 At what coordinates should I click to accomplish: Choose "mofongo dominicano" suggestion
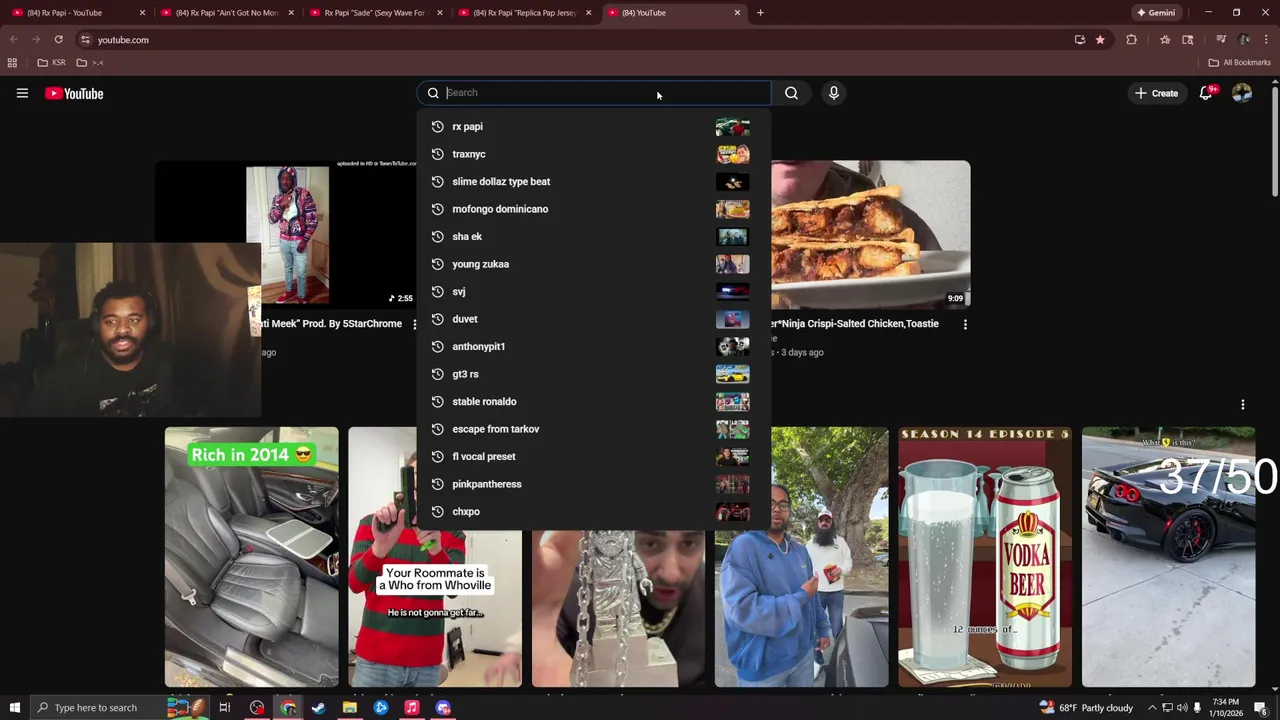point(594,209)
